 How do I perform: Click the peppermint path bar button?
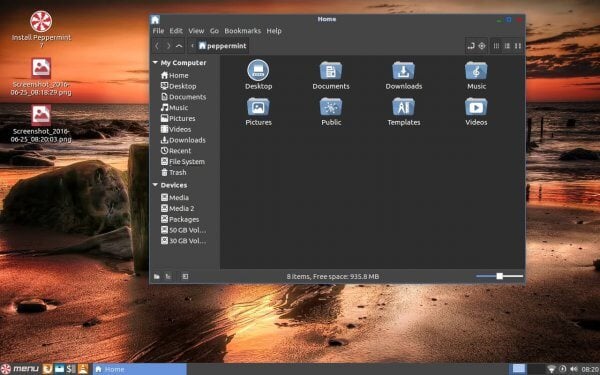222,46
